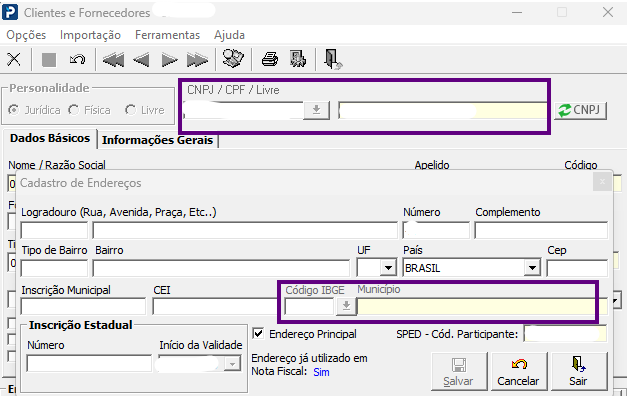Click the blue Sim text
627x396 pixels.
(x=321, y=372)
